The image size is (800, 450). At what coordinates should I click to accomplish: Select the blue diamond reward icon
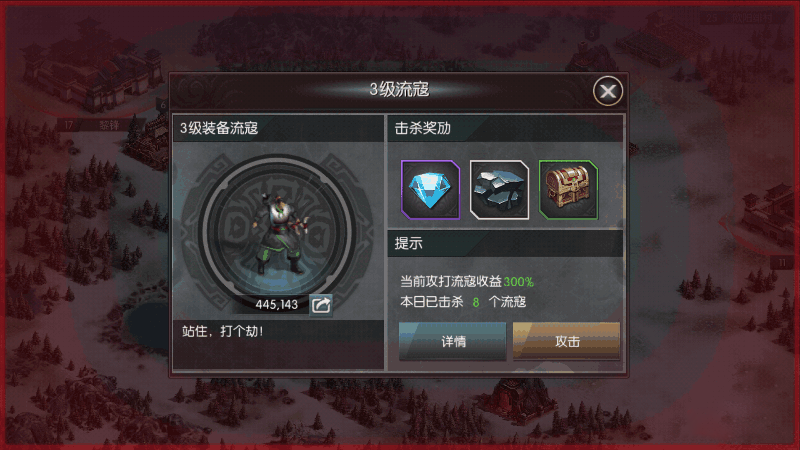tap(431, 190)
